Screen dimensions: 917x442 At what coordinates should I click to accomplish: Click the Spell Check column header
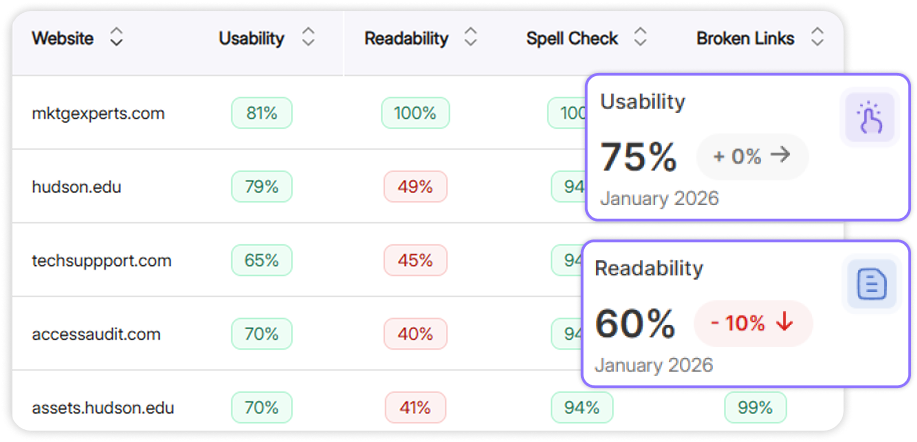coord(572,39)
